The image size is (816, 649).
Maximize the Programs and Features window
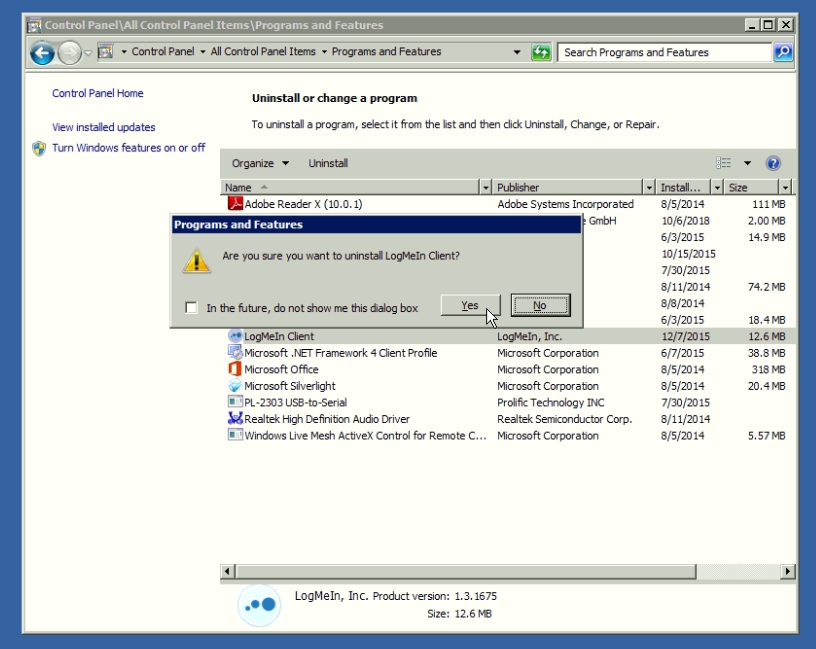coord(768,24)
